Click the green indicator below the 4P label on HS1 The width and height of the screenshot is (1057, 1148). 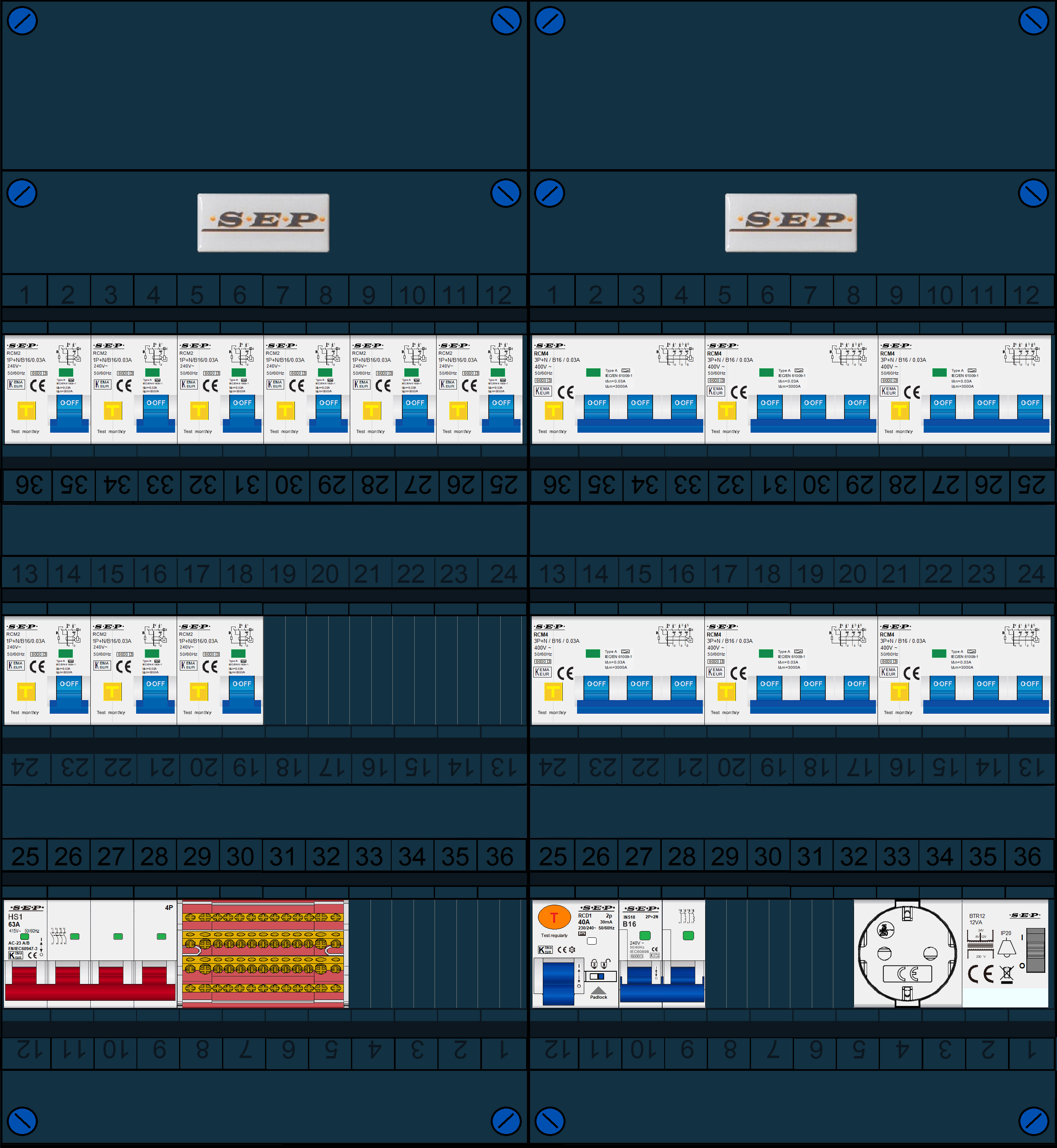point(161,936)
